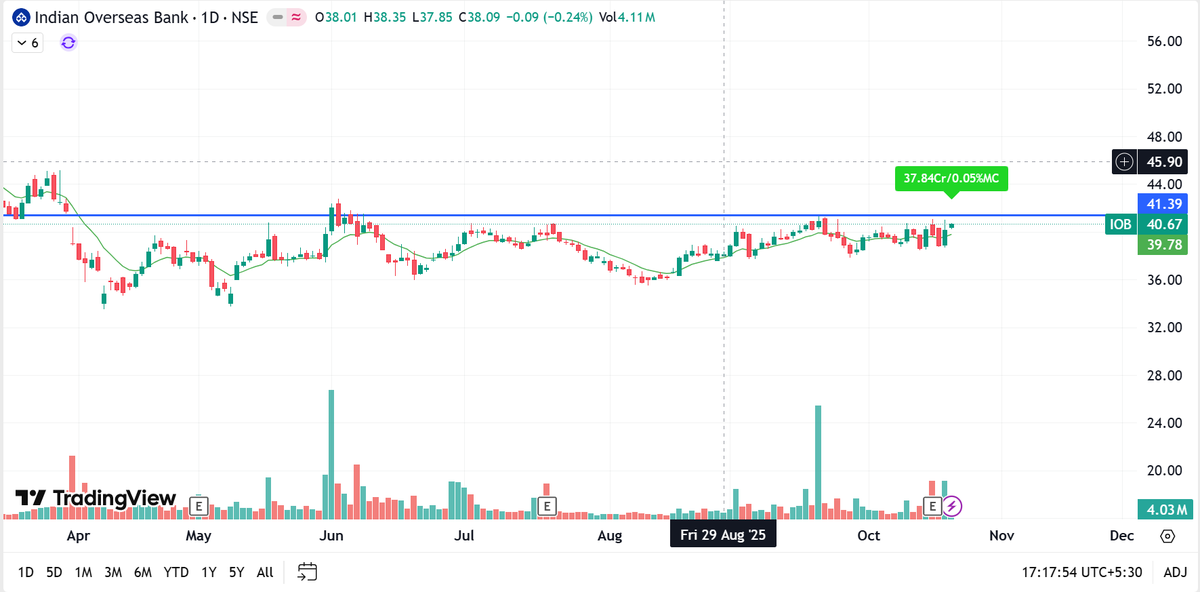1200x592 pixels.
Task: Switch time range to 6M
Action: (143, 572)
